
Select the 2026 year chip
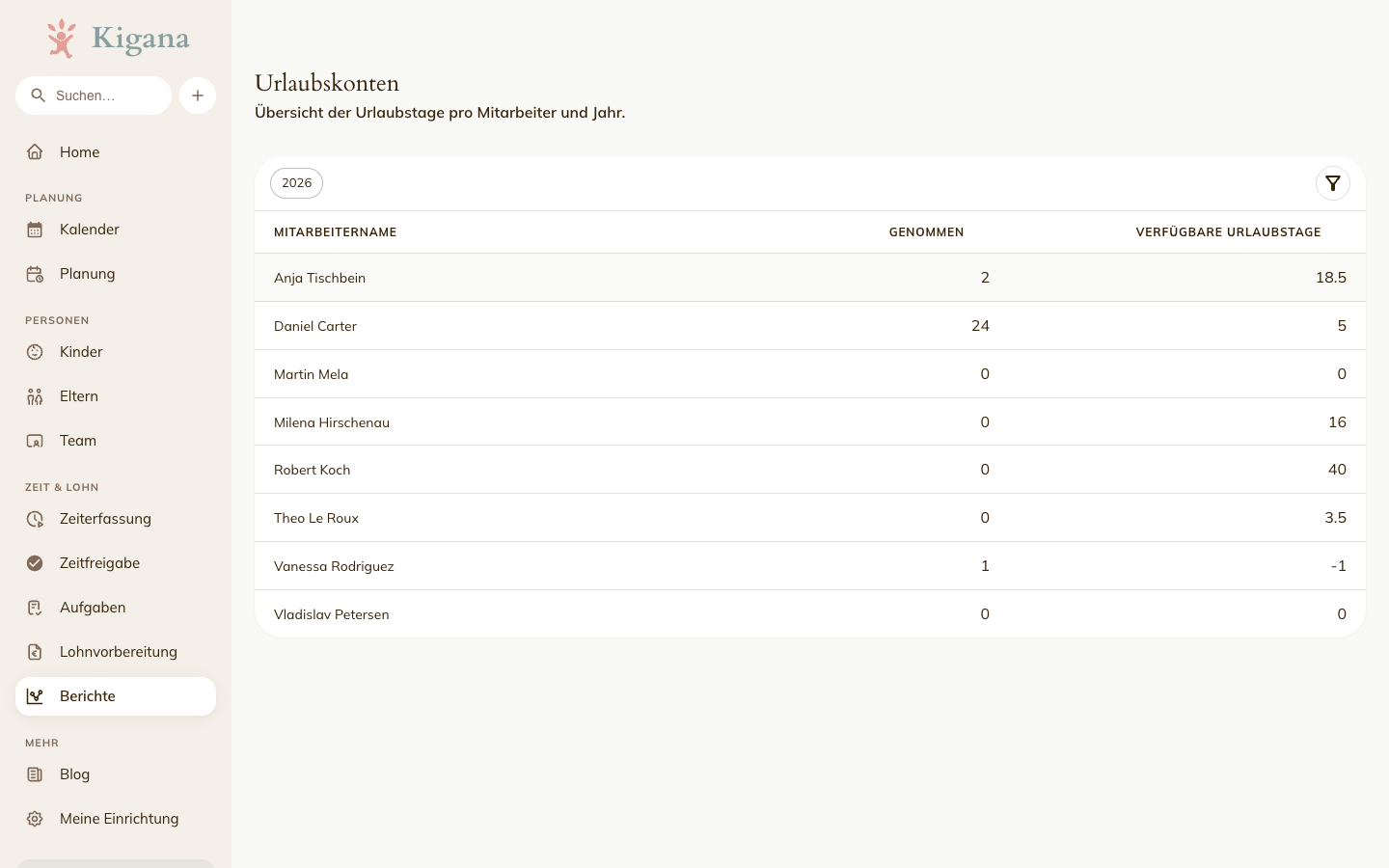[x=296, y=183]
